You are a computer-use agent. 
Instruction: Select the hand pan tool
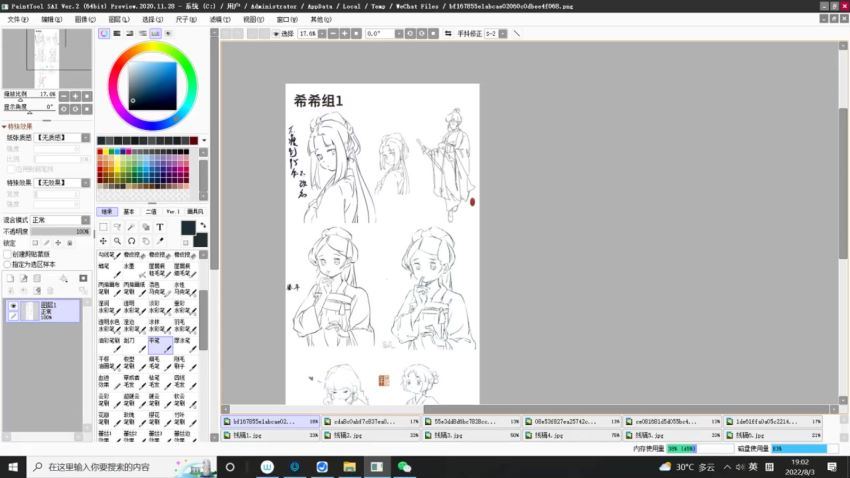(145, 241)
